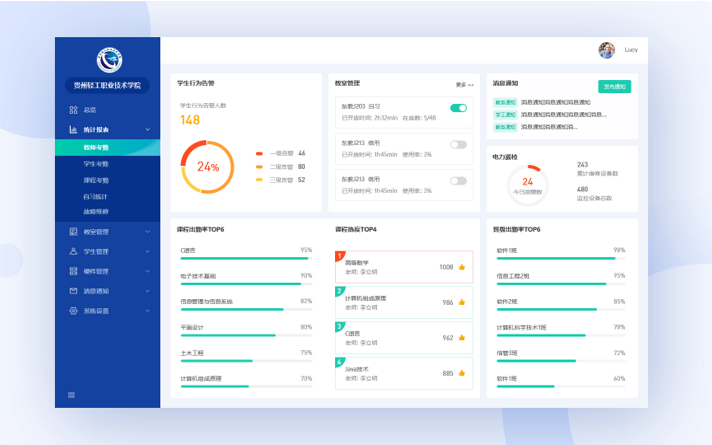Click thumbs-up icon beside 986
Image resolution: width=712 pixels, height=445 pixels.
click(x=462, y=302)
